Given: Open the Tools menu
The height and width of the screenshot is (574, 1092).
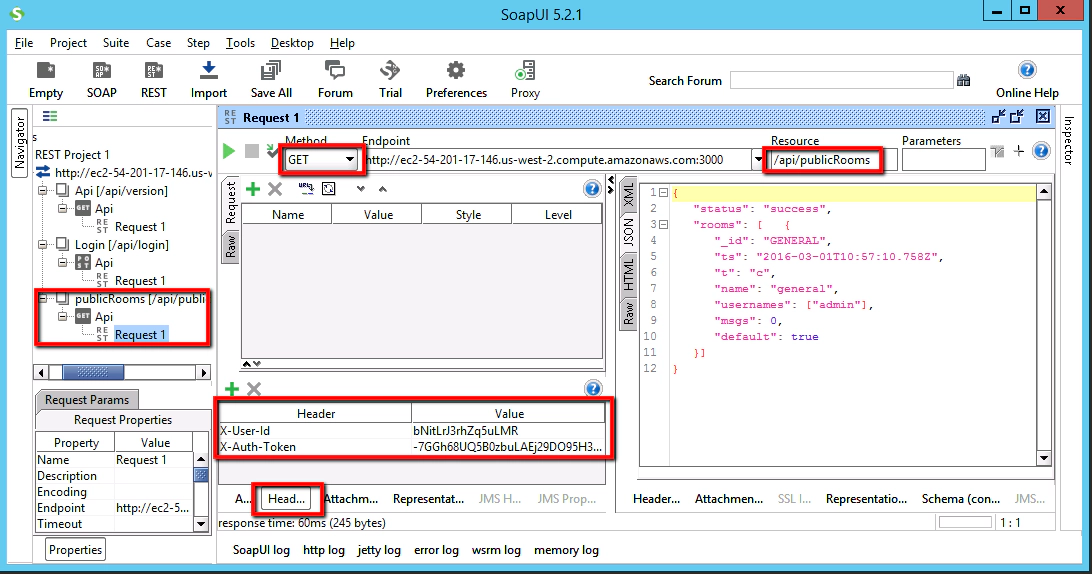Looking at the screenshot, I should coord(240,42).
